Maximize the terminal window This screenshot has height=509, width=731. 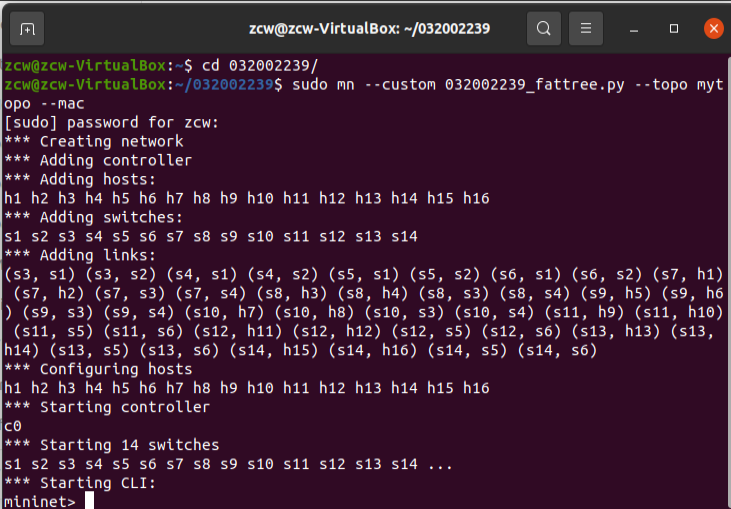click(675, 28)
